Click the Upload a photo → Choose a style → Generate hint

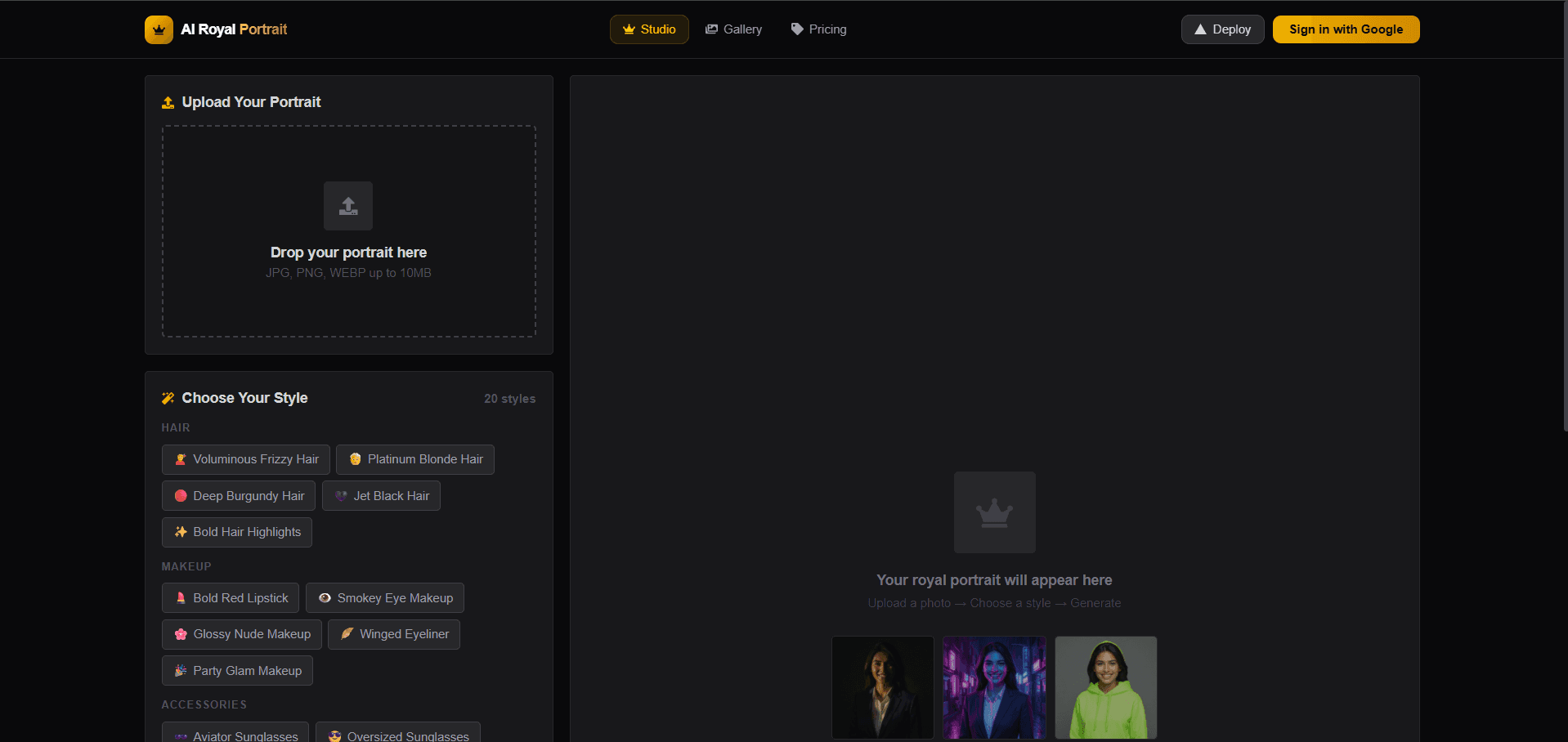pyautogui.click(x=994, y=603)
